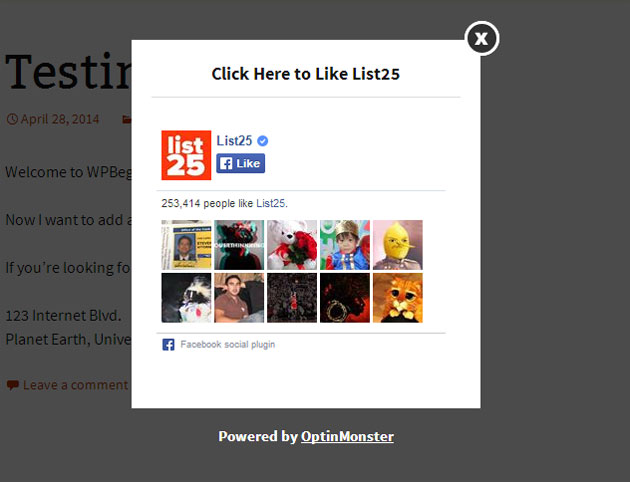Open the stadium crowd thumbnail
Viewport: 630px width, 482px height.
coord(292,298)
